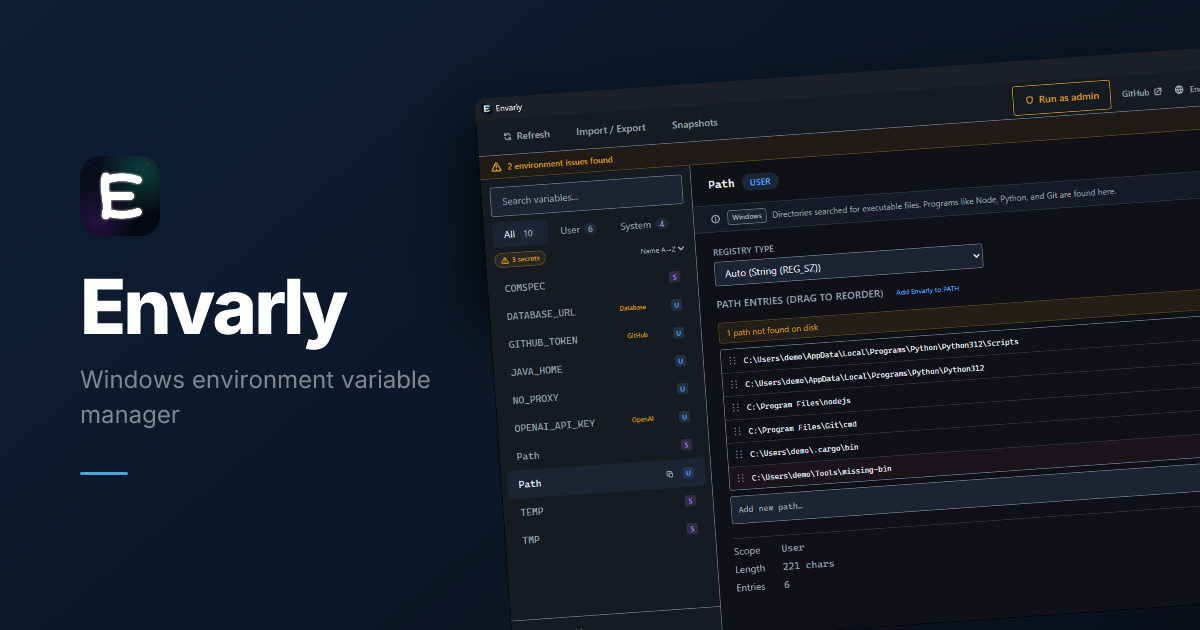Click the U scope badge on the JAVA_HOME row
Image resolution: width=1200 pixels, height=630 pixels.
pos(680,361)
